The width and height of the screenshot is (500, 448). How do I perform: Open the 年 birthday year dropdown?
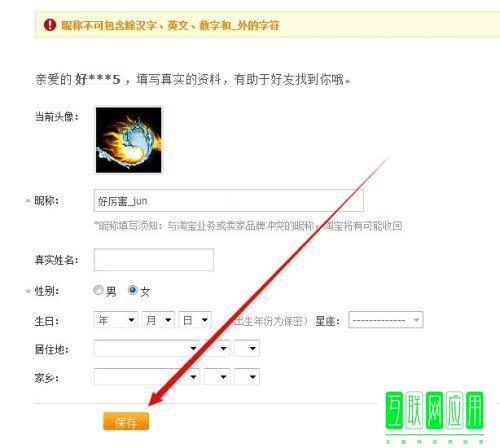[116, 320]
